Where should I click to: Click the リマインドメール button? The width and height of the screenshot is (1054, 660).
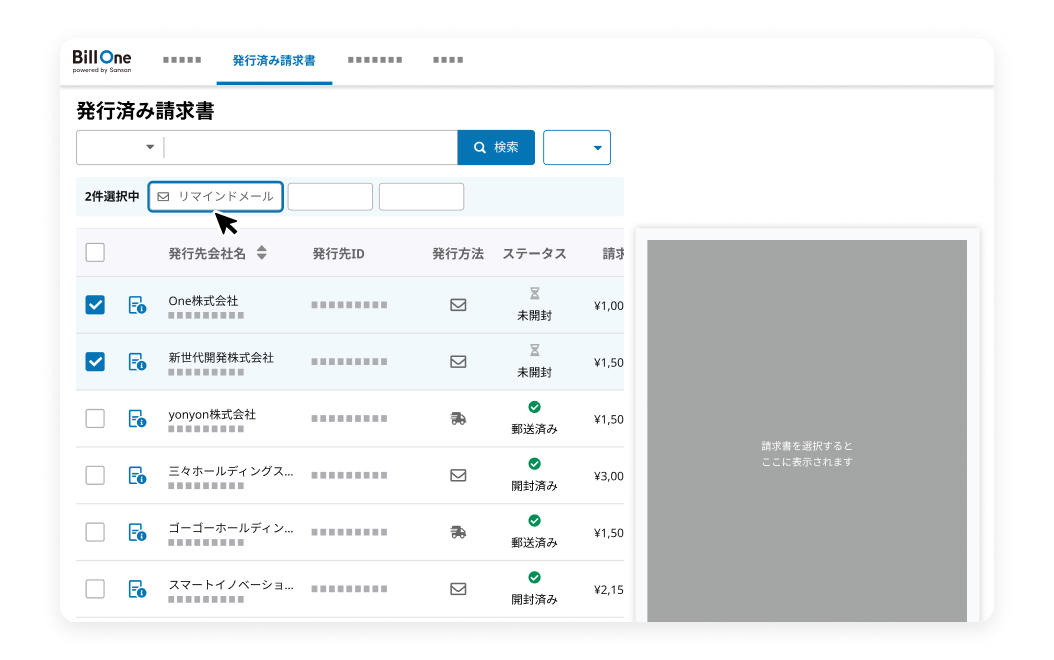pyautogui.click(x=216, y=197)
